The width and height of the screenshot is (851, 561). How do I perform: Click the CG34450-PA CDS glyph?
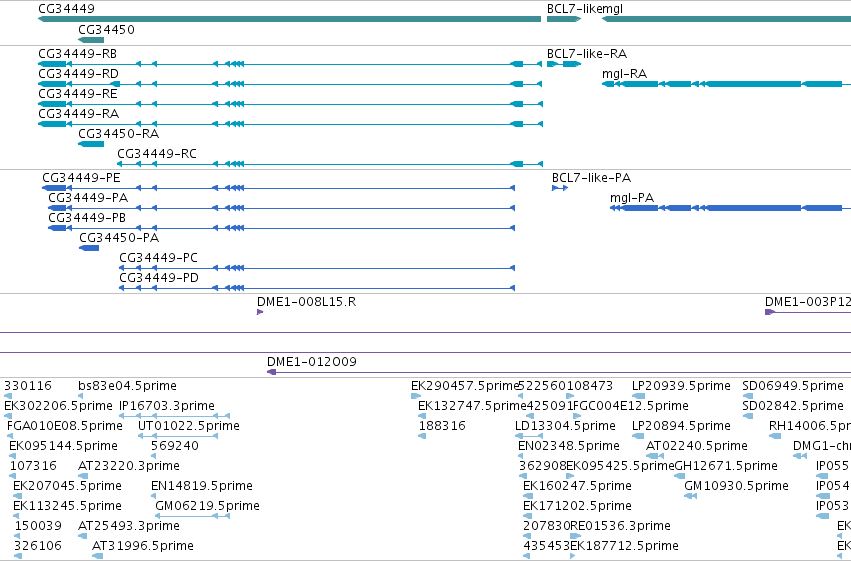point(89,248)
